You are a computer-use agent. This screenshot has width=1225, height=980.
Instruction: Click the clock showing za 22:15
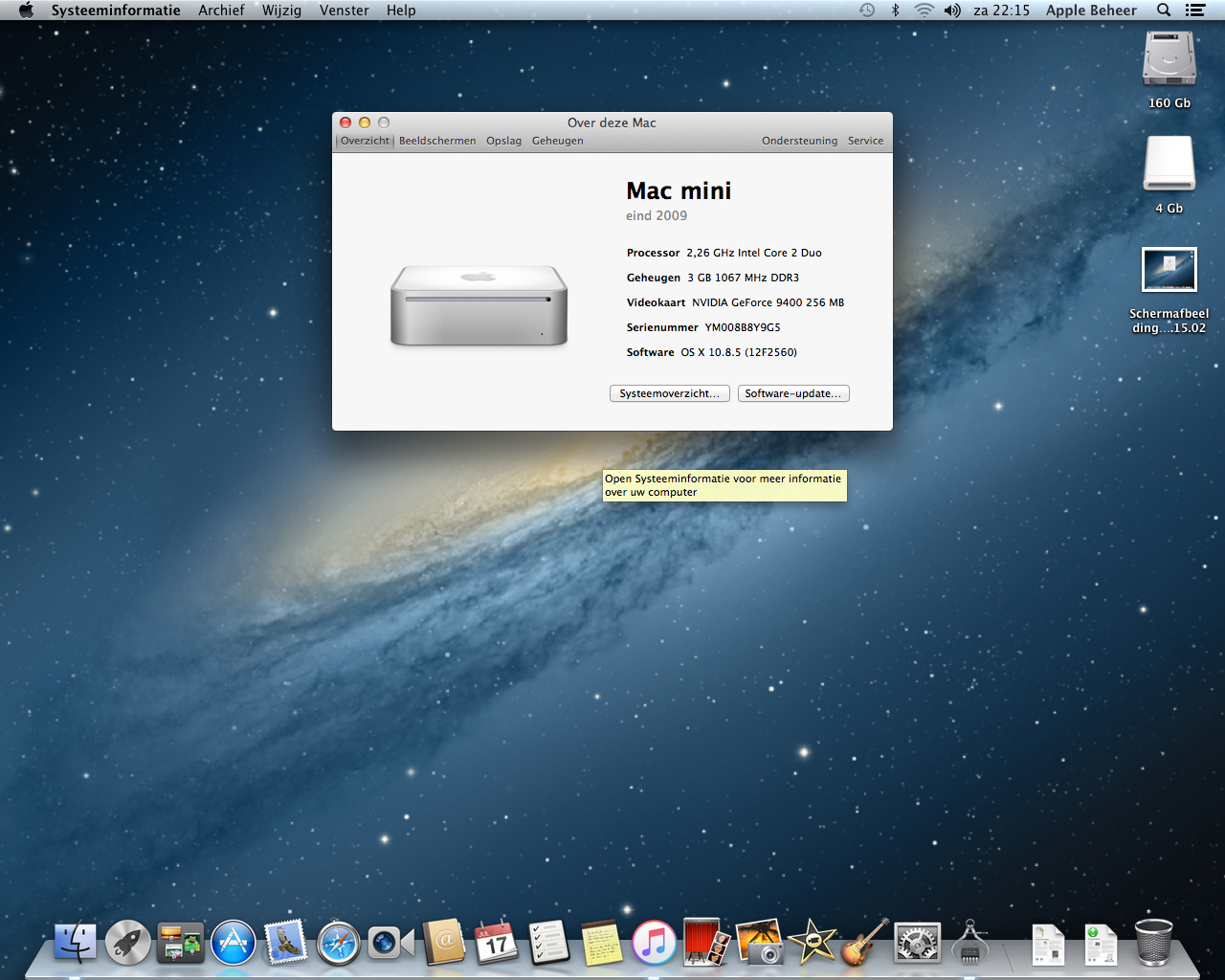tap(1001, 11)
